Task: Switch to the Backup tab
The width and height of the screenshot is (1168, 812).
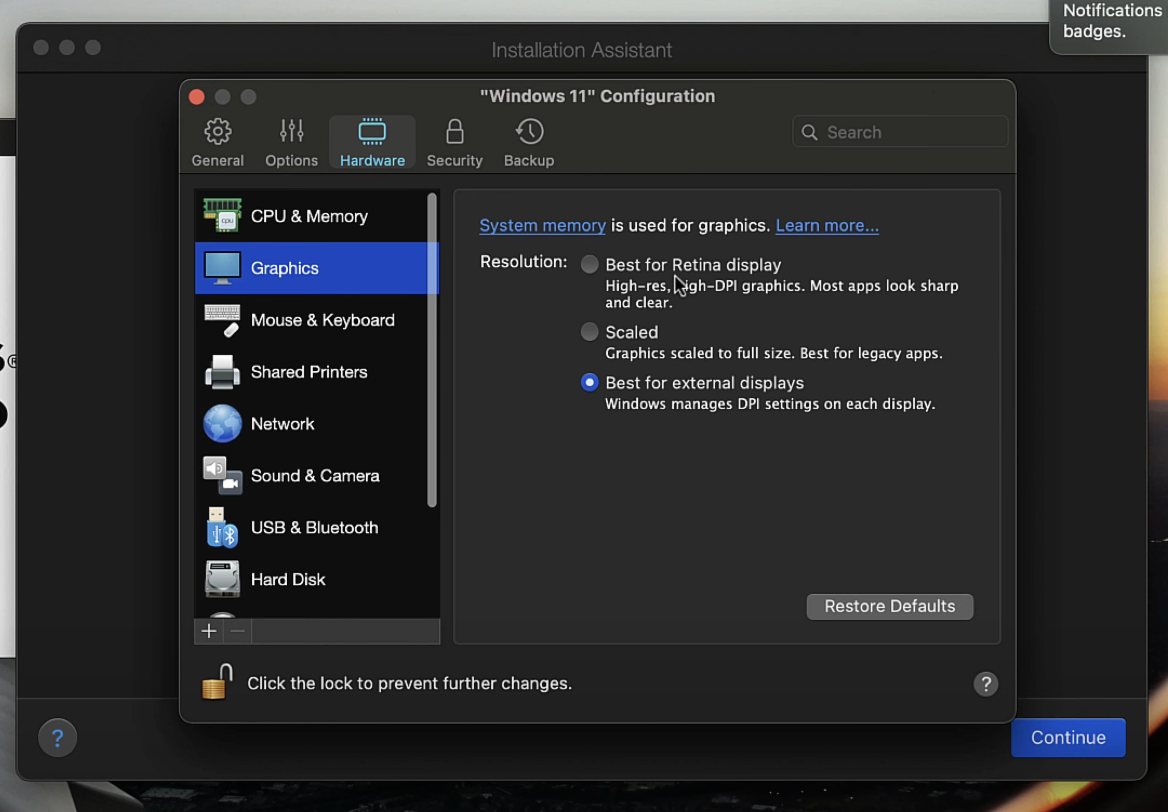Action: (529, 142)
